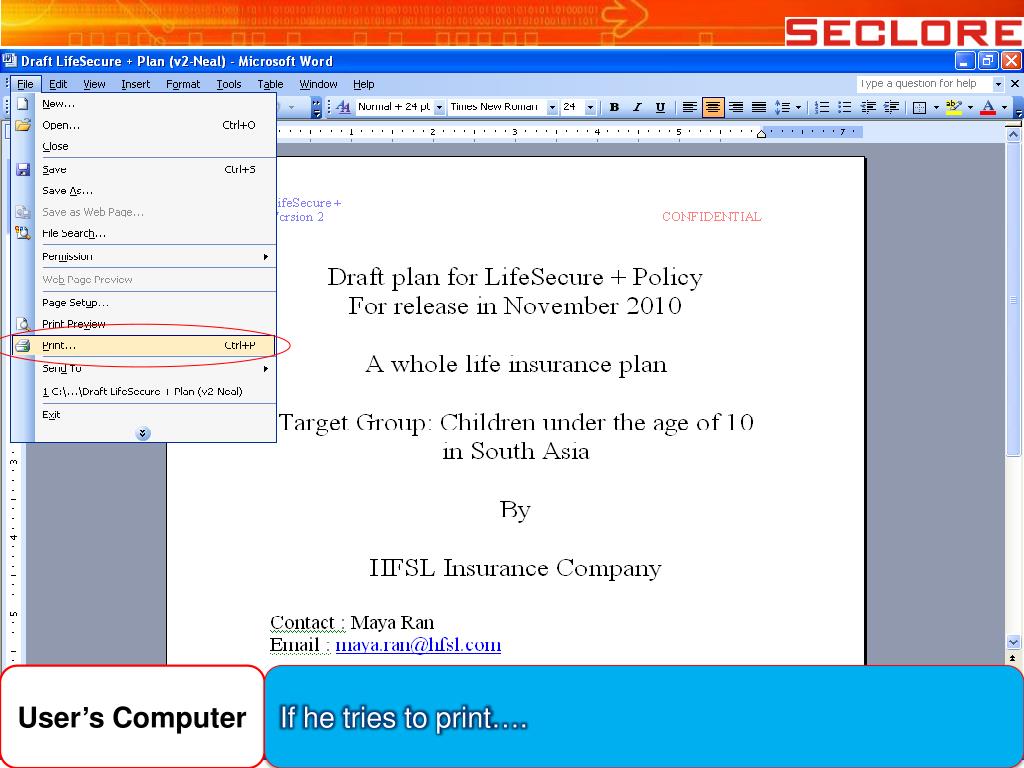The height and width of the screenshot is (768, 1024).
Task: Click the right indent marker on the ruler
Action: 761,134
